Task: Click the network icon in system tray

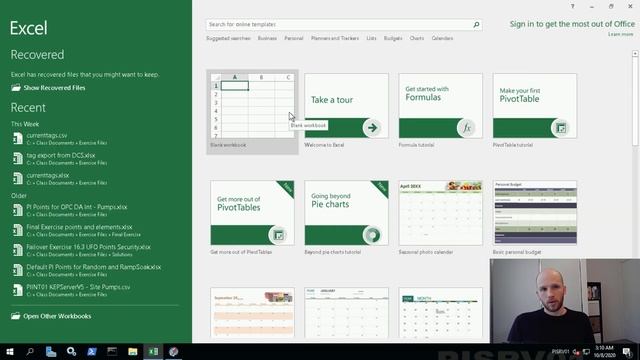Action: pyautogui.click(x=587, y=351)
